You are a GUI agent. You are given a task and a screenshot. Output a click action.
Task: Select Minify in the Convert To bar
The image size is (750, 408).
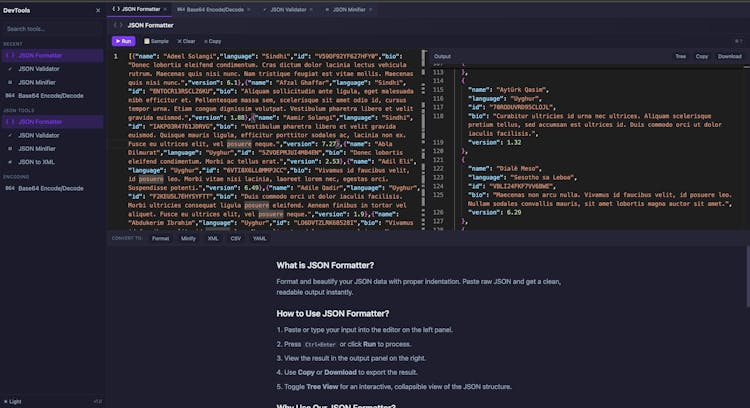click(x=188, y=239)
